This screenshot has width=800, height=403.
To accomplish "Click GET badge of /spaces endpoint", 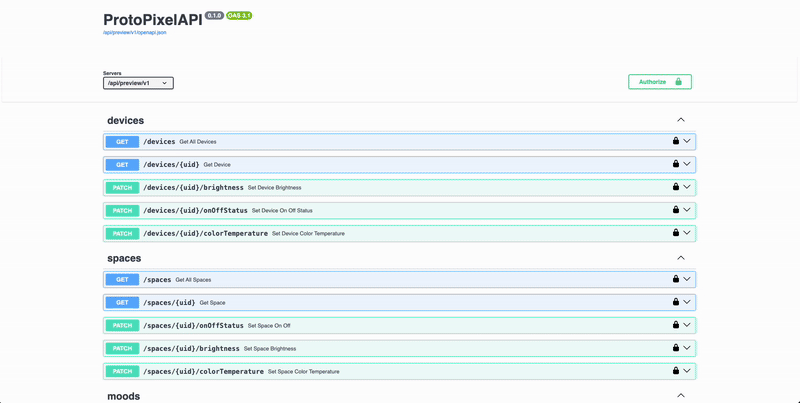I will pyautogui.click(x=122, y=280).
